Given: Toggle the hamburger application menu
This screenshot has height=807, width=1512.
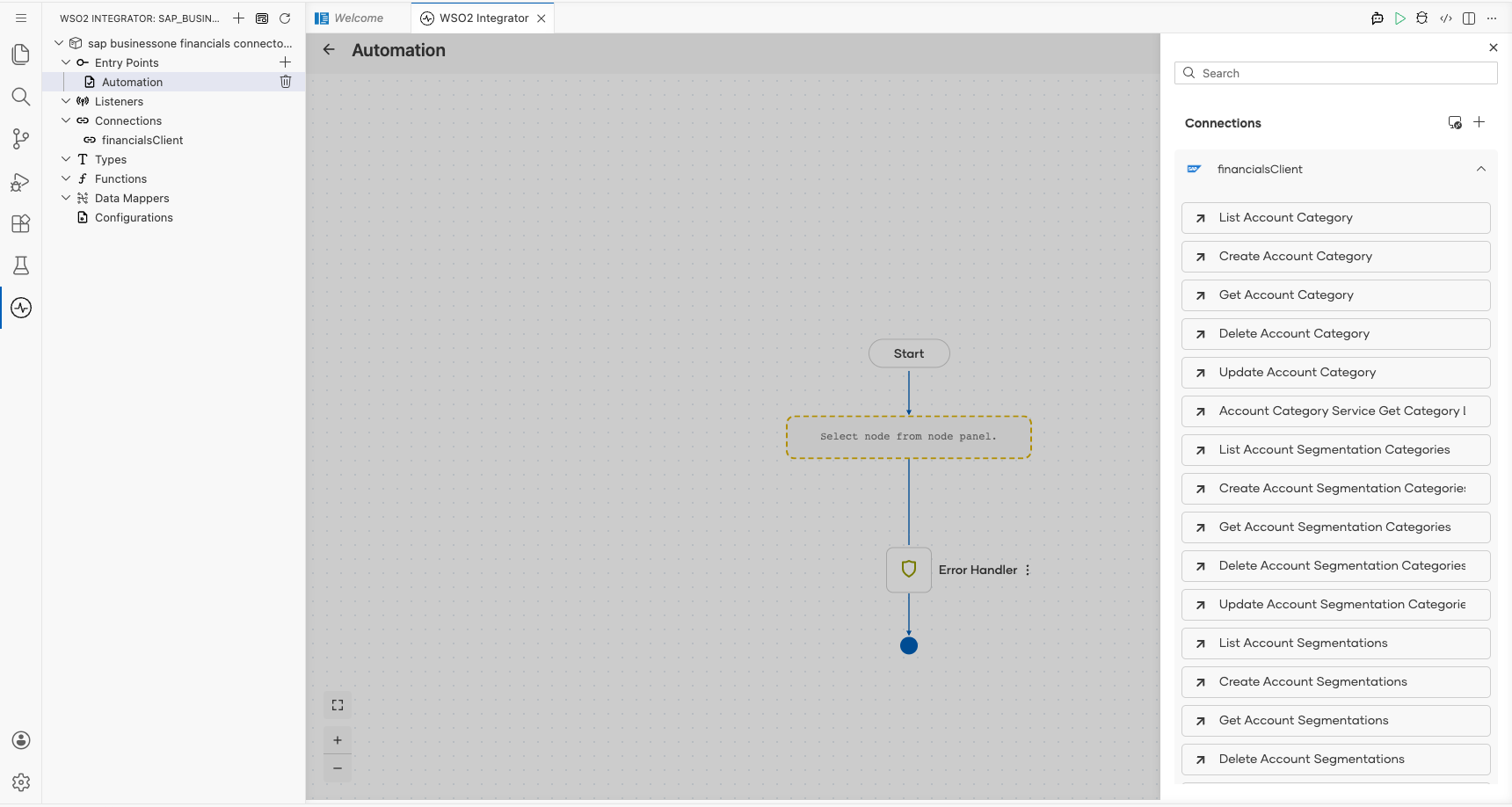Looking at the screenshot, I should coord(21,18).
